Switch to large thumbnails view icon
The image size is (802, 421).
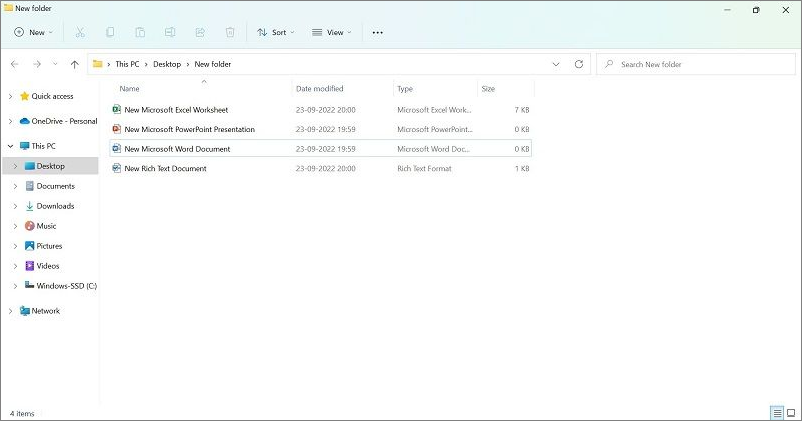pyautogui.click(x=791, y=413)
